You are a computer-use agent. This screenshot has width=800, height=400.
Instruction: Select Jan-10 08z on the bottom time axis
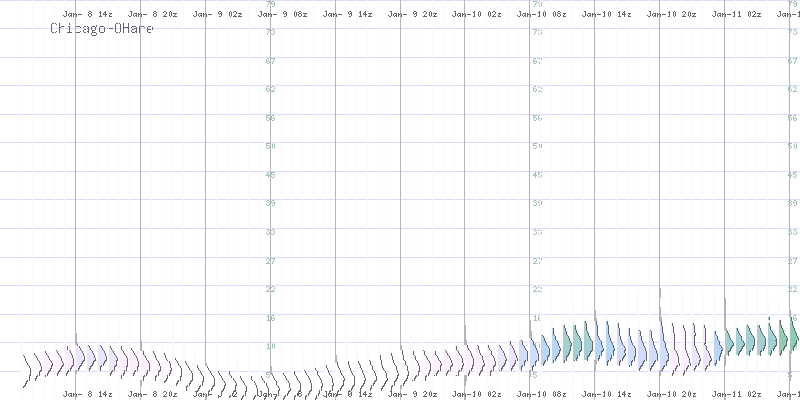coord(542,395)
